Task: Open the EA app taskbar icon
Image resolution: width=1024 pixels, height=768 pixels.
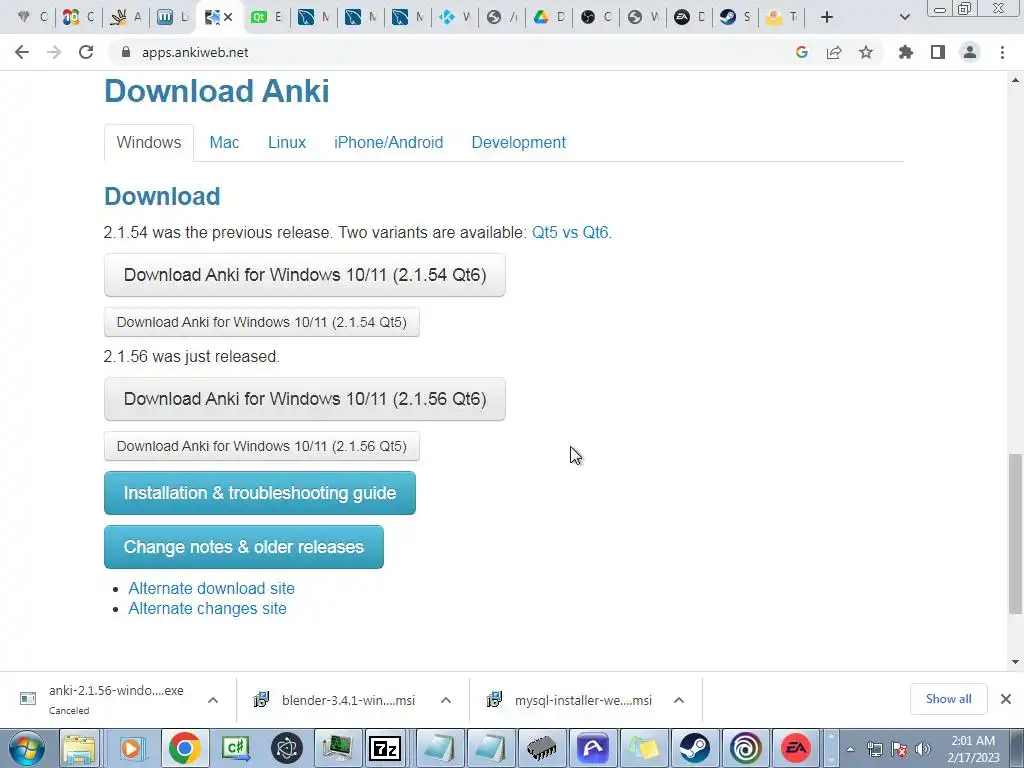Action: coord(796,748)
